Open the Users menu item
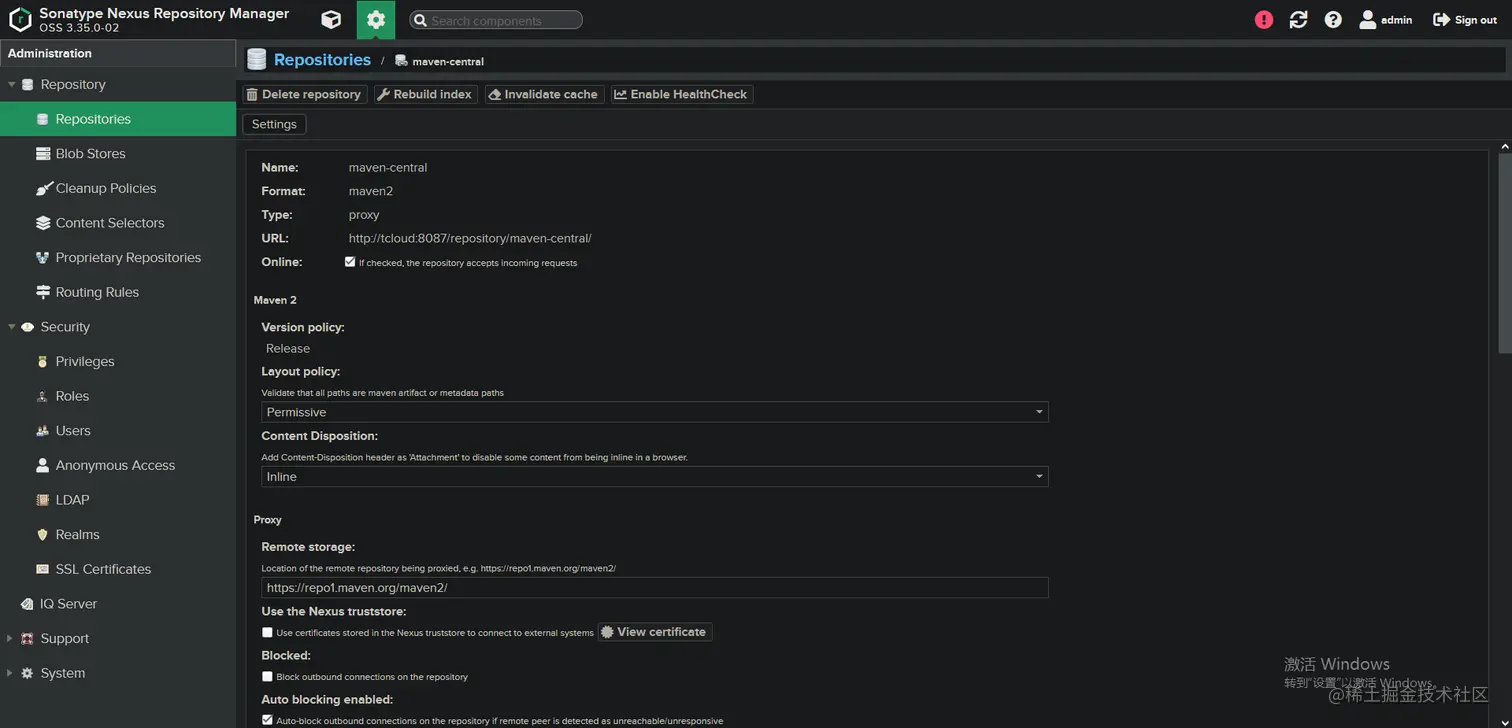Viewport: 1512px width, 728px height. [x=118, y=431]
